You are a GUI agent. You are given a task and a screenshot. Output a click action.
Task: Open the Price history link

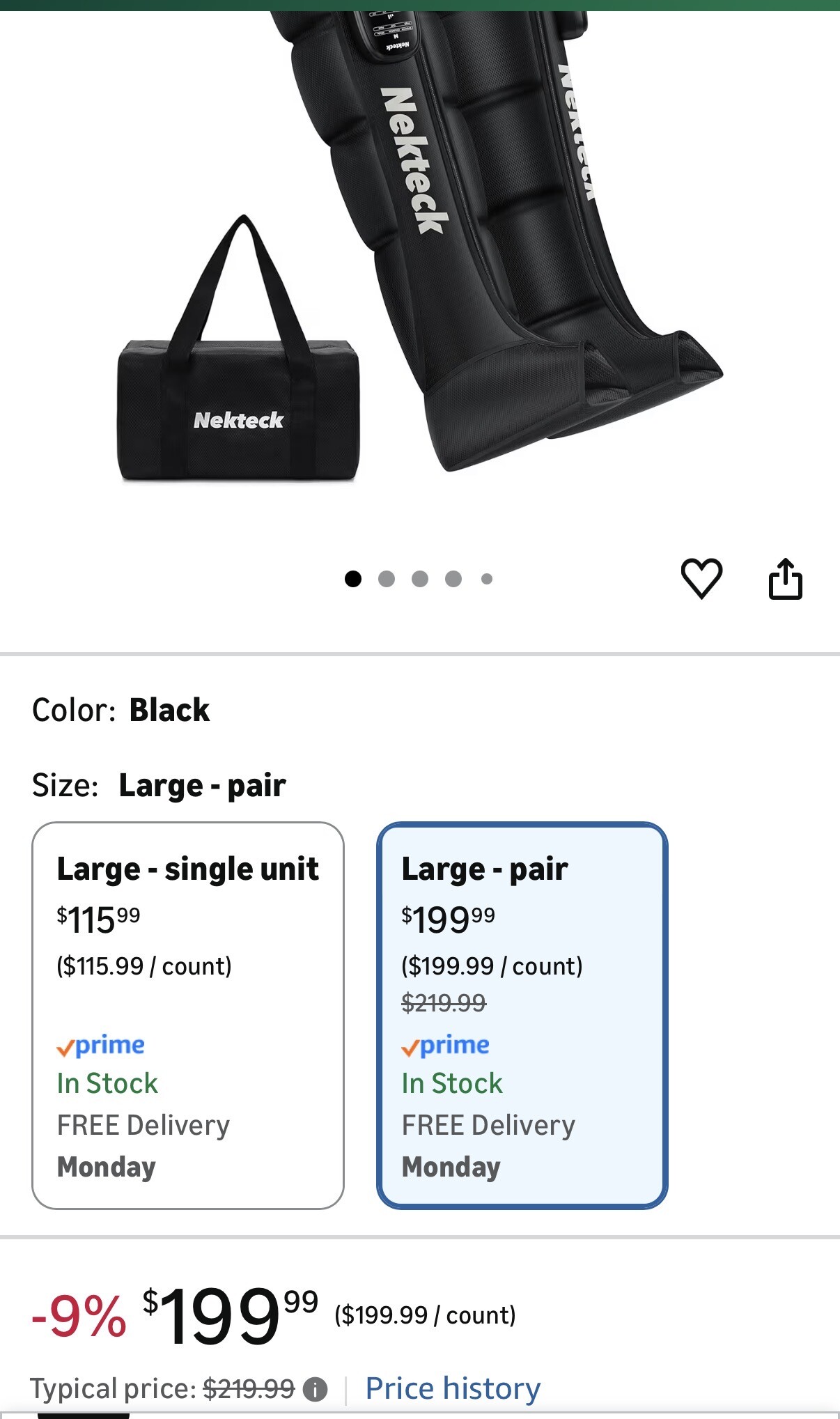tap(453, 1388)
